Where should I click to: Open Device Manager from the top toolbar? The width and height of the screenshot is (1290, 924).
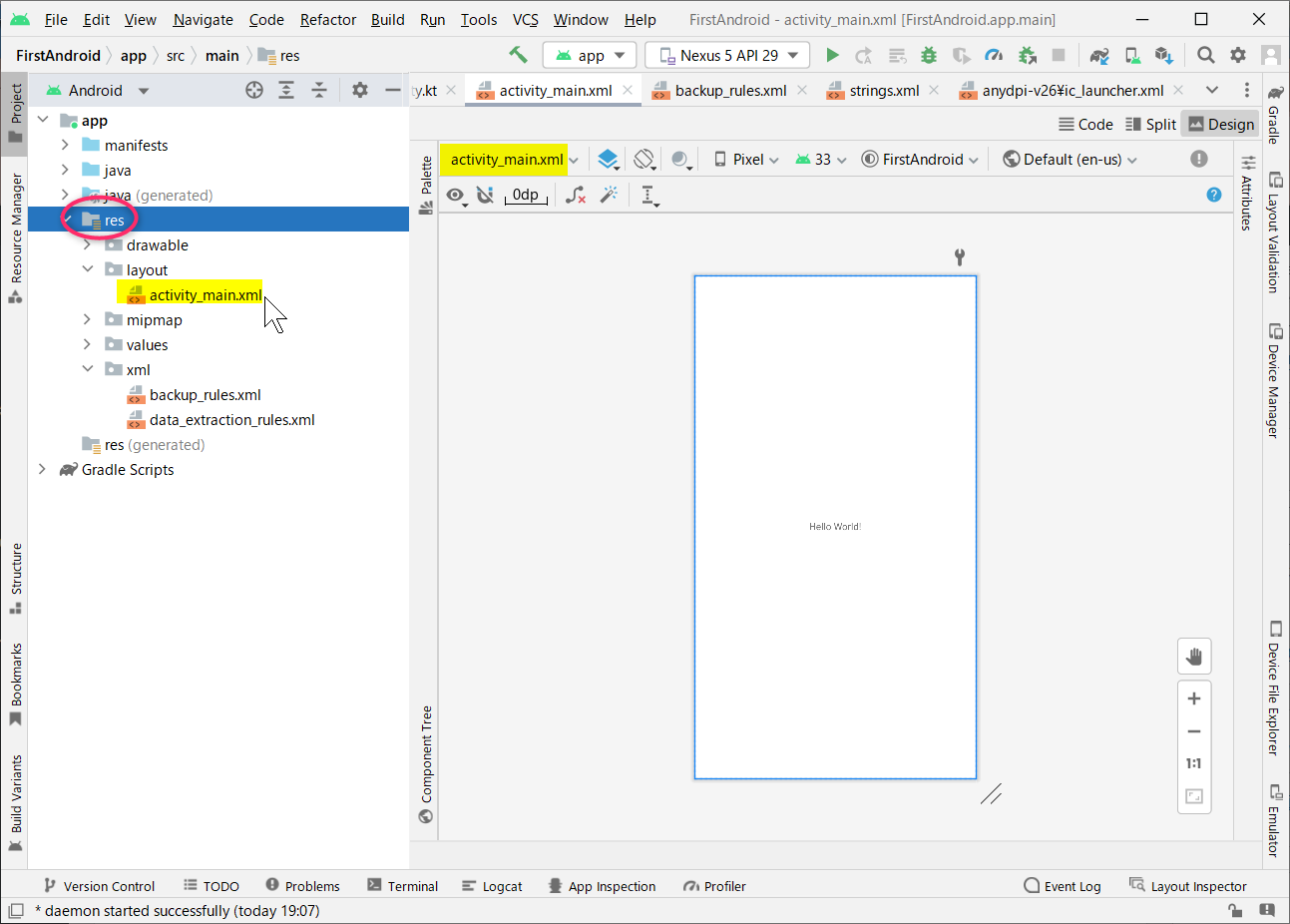1131,55
